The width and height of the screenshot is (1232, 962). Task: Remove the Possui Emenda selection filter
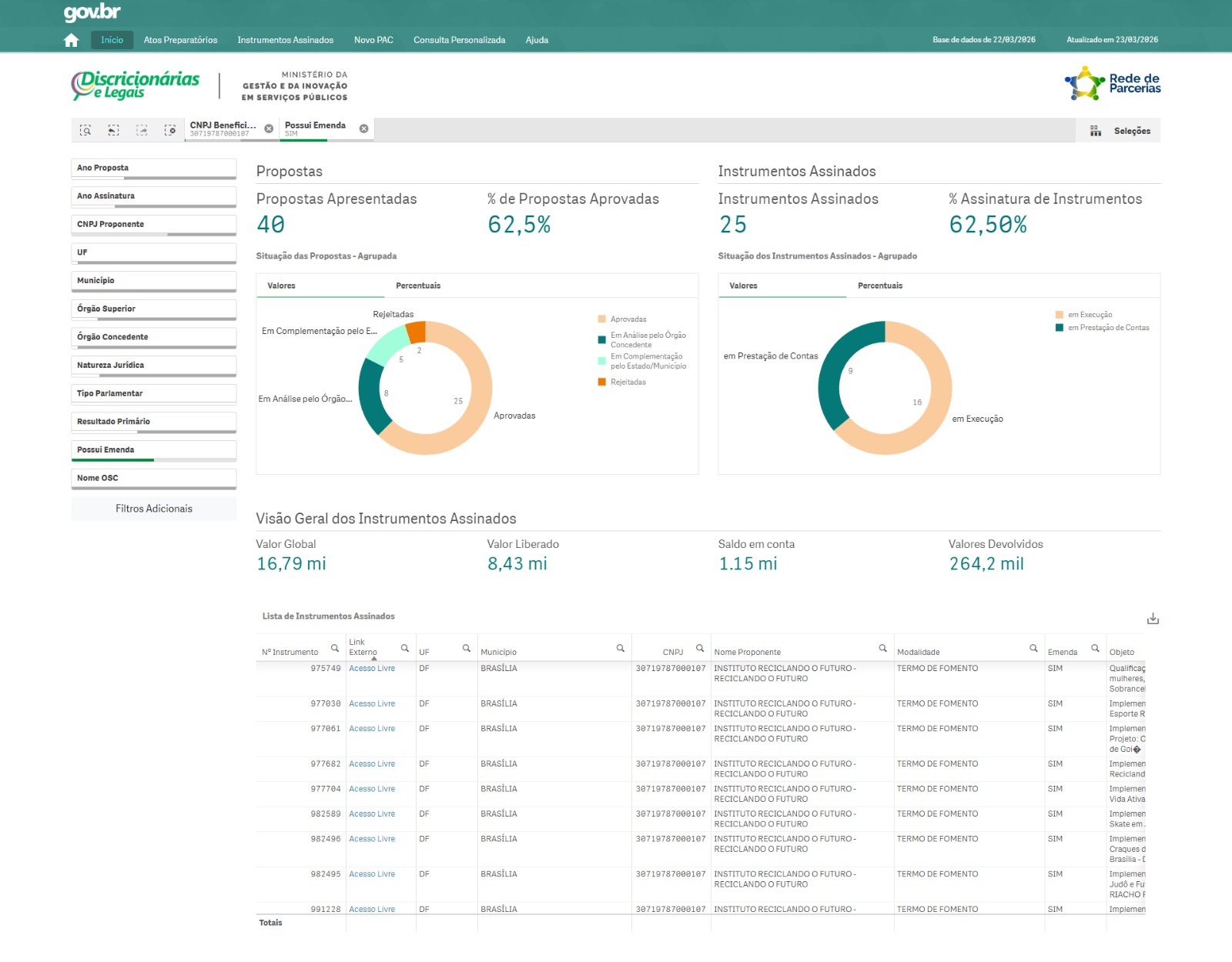point(363,129)
